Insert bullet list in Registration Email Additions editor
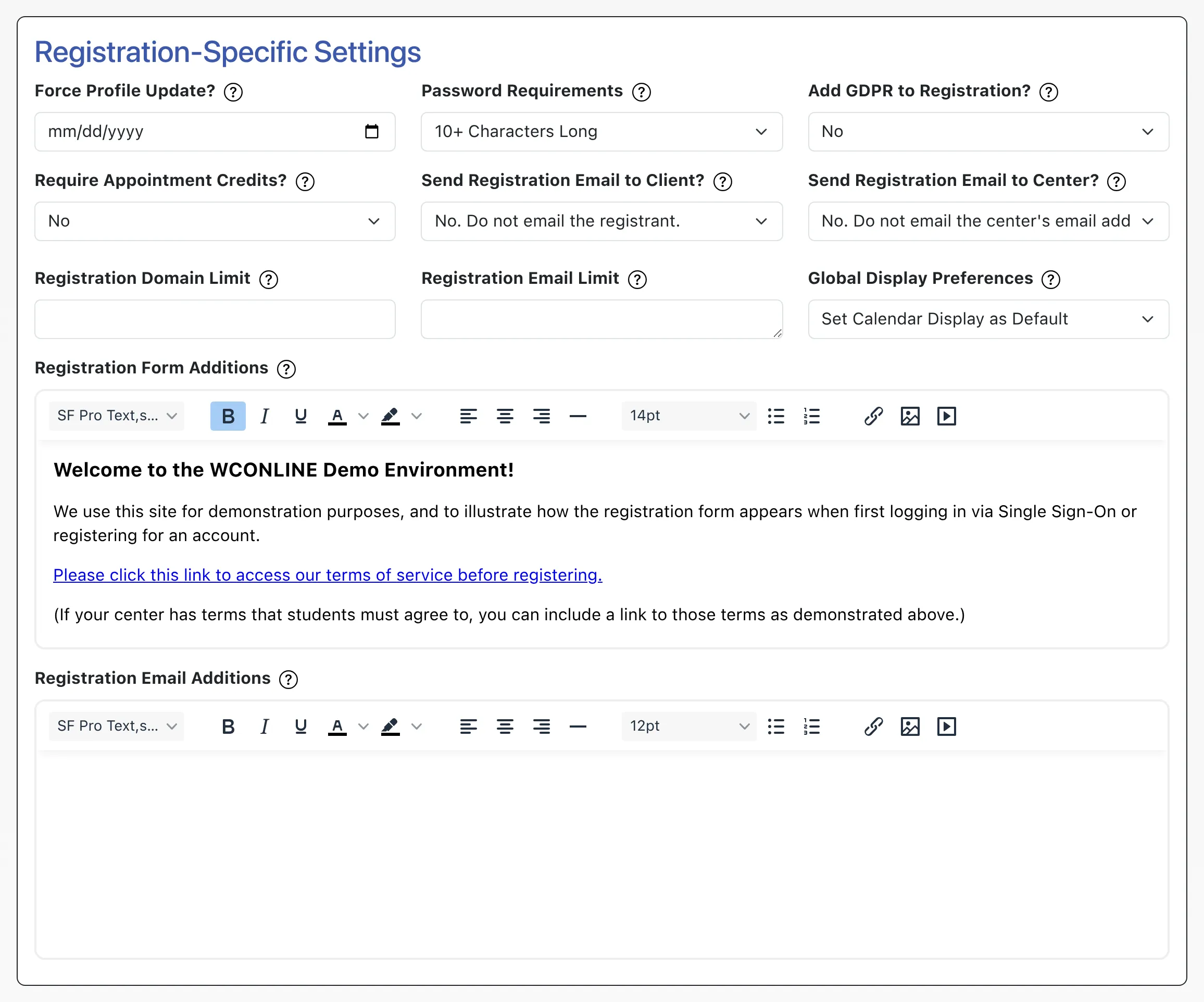The image size is (1204, 1002). (776, 727)
